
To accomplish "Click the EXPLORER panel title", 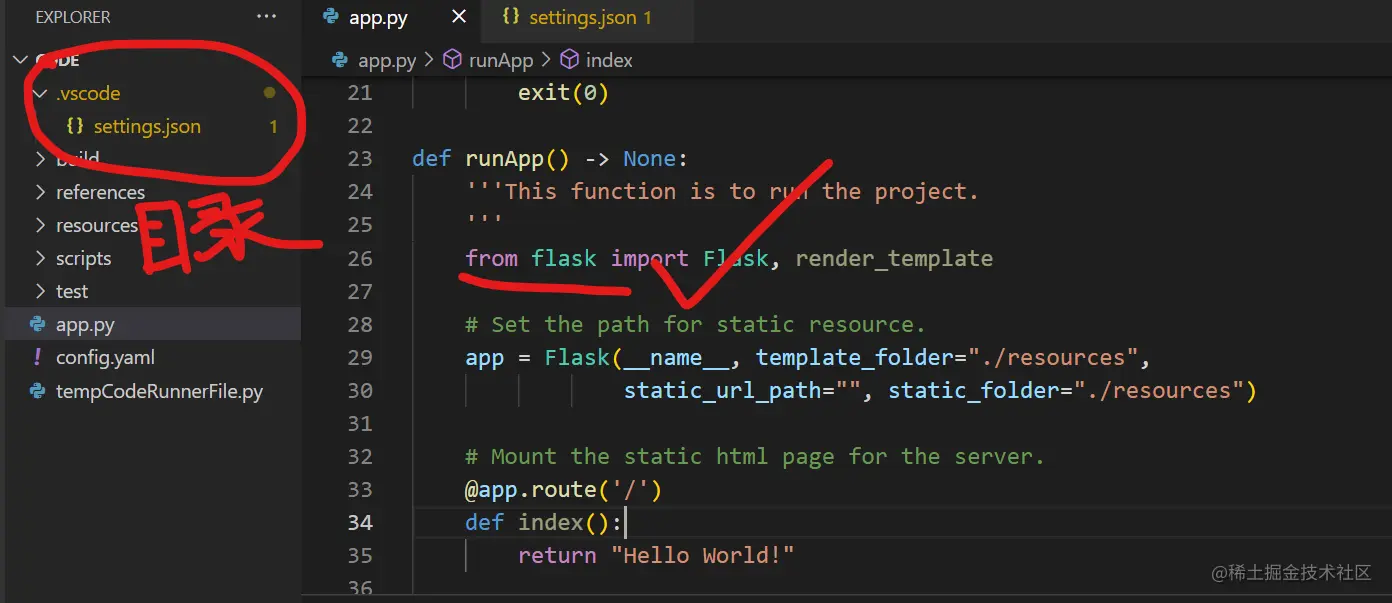I will tap(73, 17).
